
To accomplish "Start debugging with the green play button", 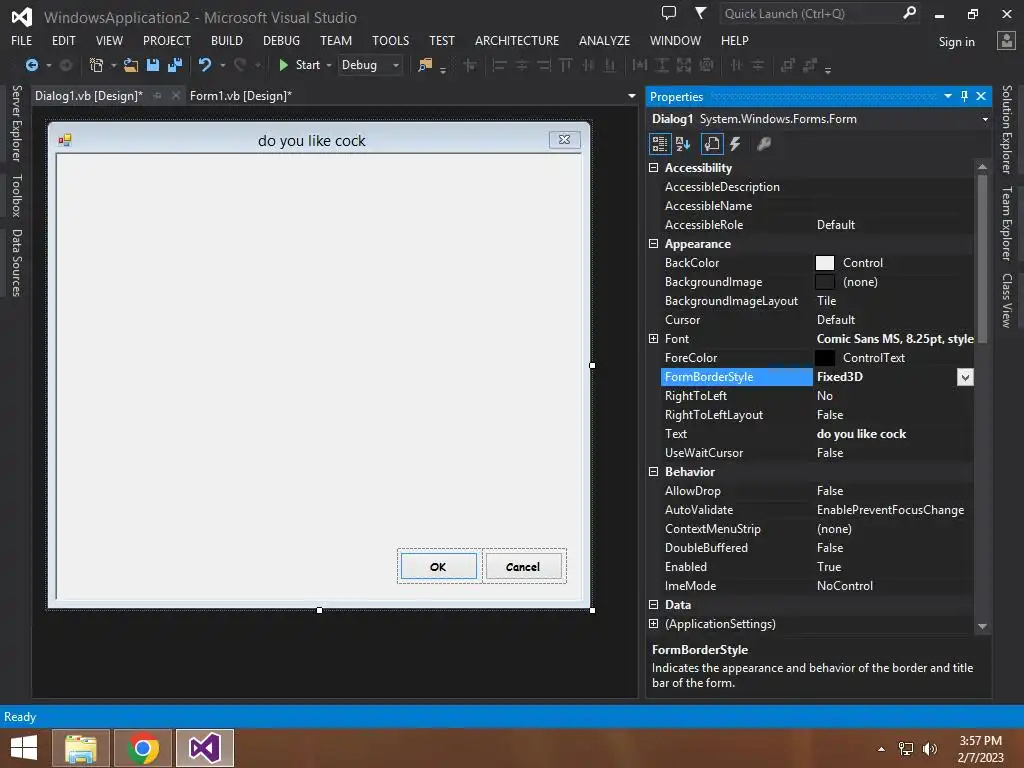I will 283,65.
